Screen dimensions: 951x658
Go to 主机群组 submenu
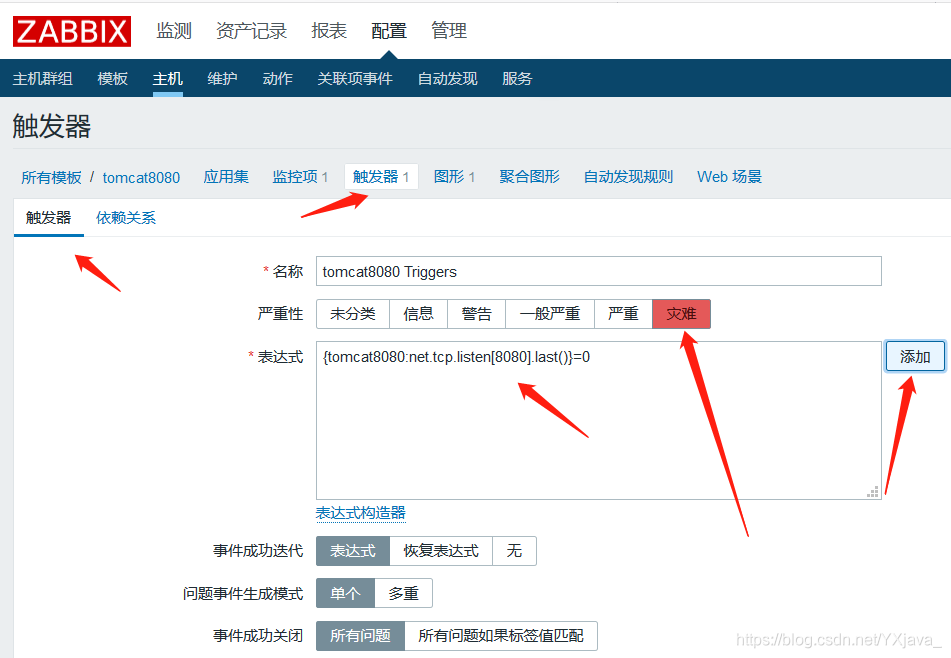point(43,78)
